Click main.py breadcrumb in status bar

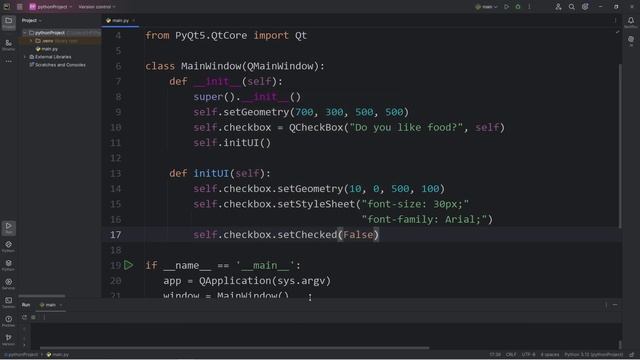tap(58, 355)
